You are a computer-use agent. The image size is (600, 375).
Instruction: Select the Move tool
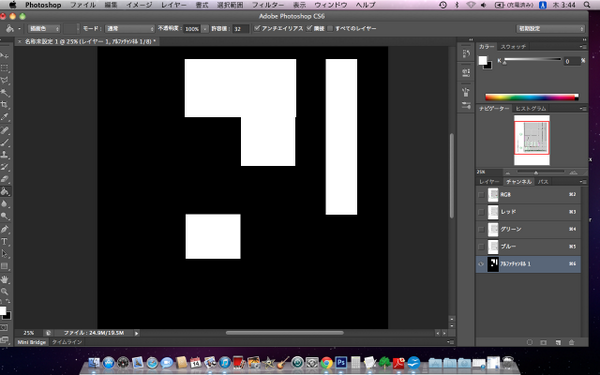point(5,56)
